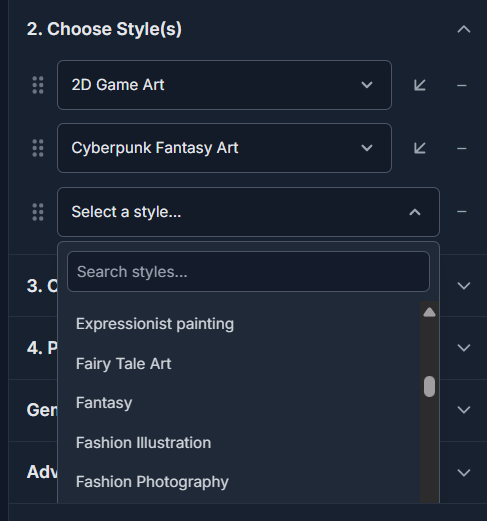Click the arrow icon next to 2D Game Art
Viewport: 487px width, 521px height.
(420, 85)
